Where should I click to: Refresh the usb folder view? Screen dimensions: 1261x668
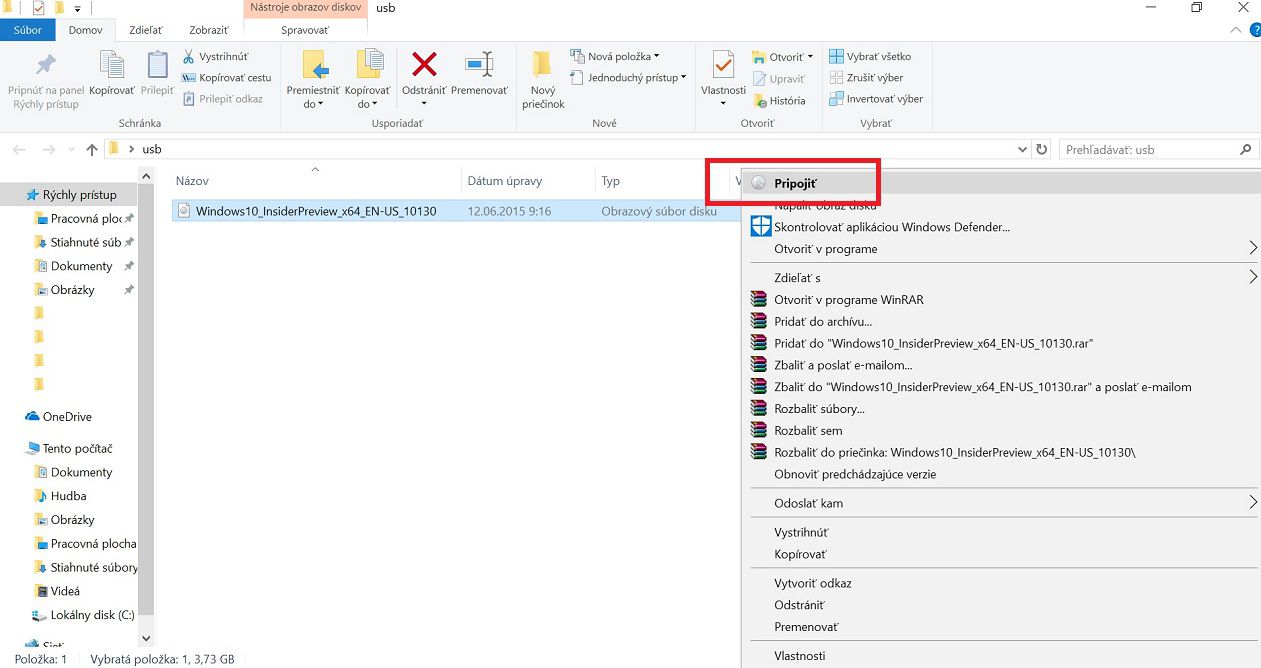pyautogui.click(x=1042, y=150)
